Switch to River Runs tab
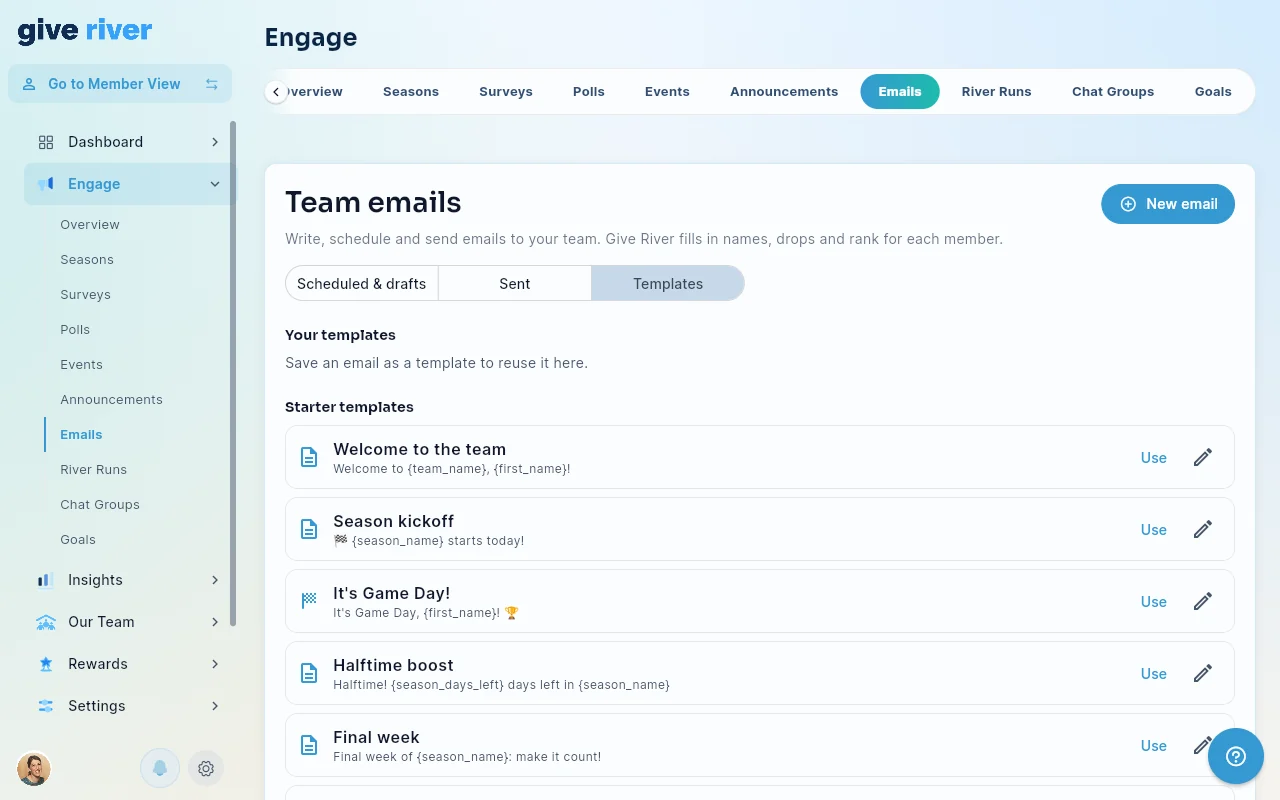Image resolution: width=1280 pixels, height=800 pixels. (x=996, y=91)
